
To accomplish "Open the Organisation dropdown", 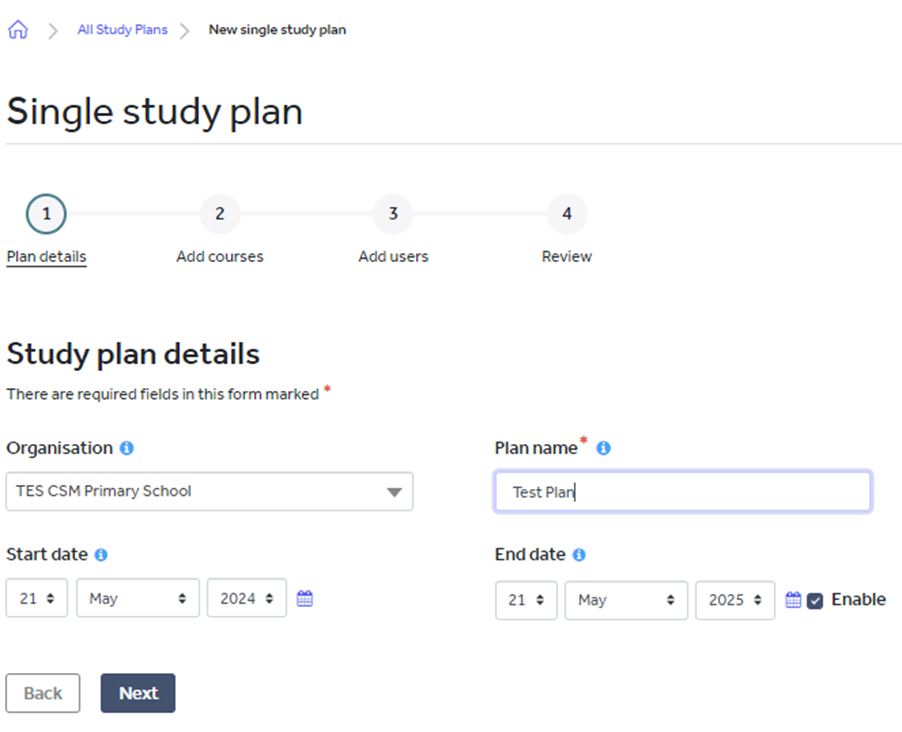I will click(209, 491).
